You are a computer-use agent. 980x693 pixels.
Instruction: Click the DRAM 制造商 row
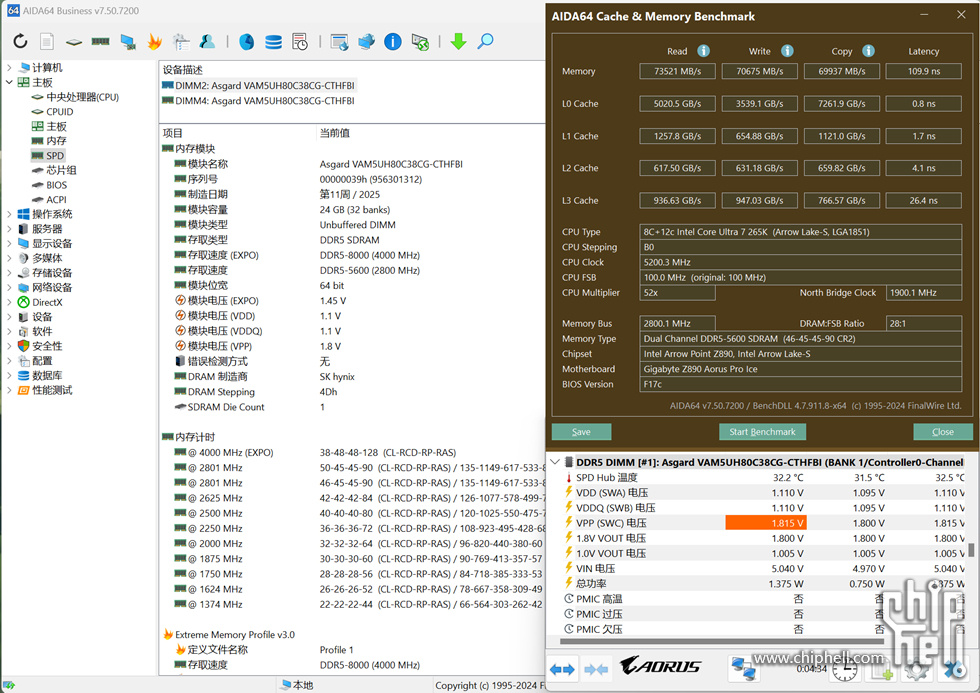pos(353,377)
